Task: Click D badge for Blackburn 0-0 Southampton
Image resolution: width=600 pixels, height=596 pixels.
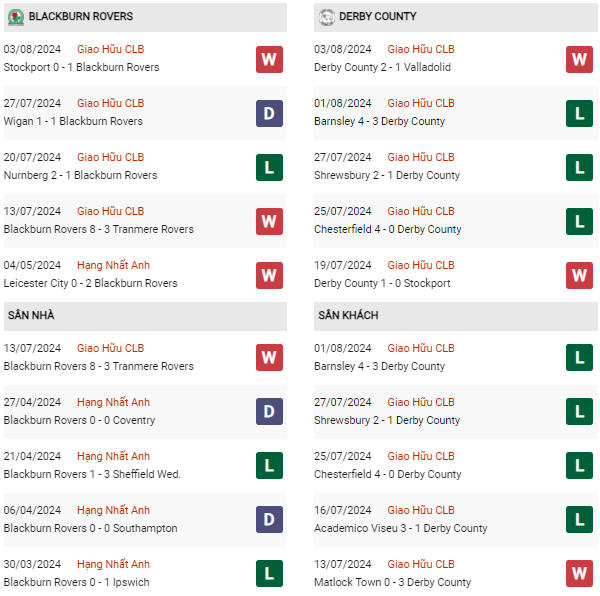Action: [x=269, y=520]
